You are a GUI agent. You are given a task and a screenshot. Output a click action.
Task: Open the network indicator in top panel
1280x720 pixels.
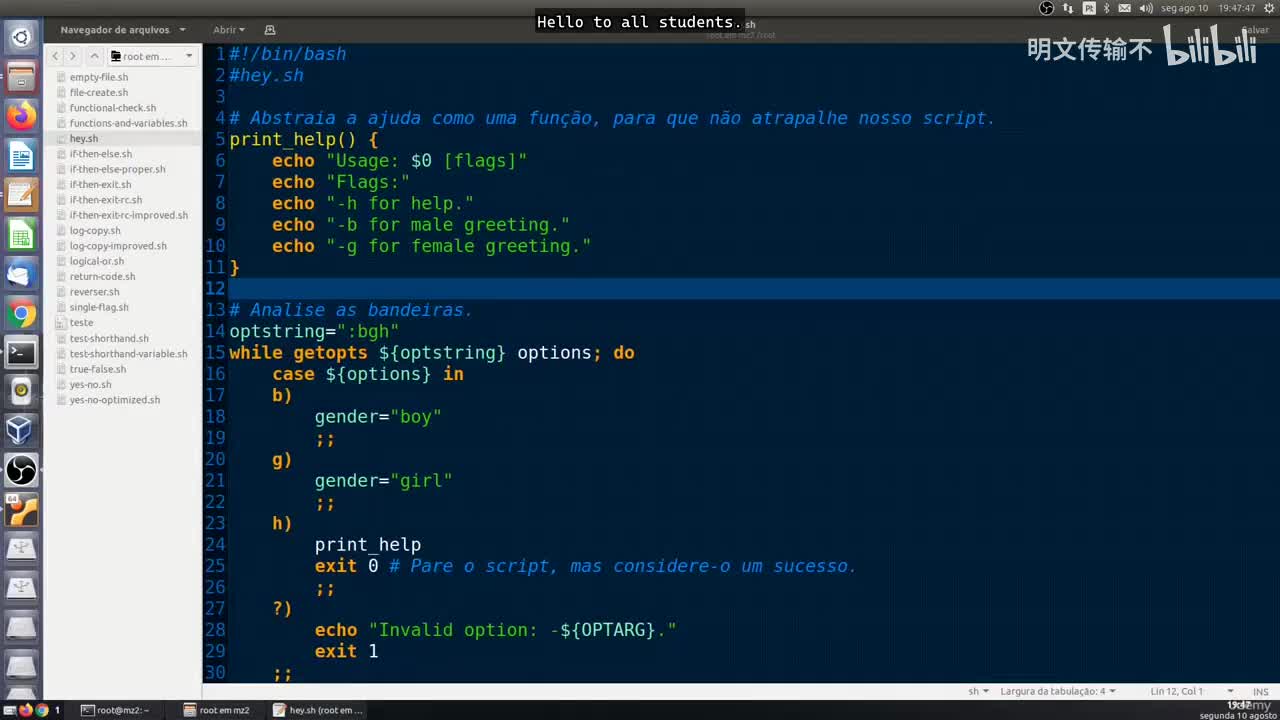(1068, 8)
